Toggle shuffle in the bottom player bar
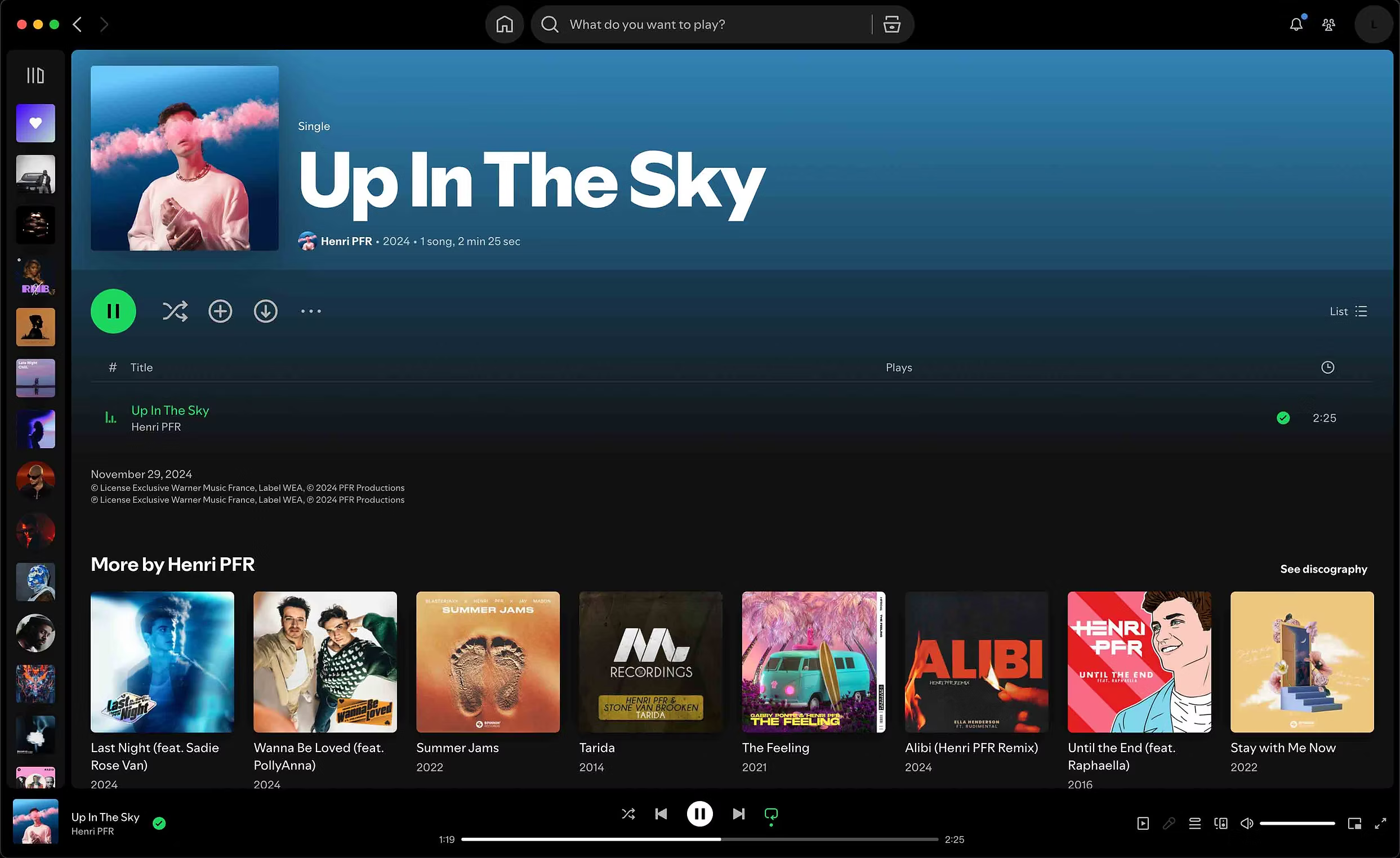This screenshot has width=1400, height=858. [628, 814]
